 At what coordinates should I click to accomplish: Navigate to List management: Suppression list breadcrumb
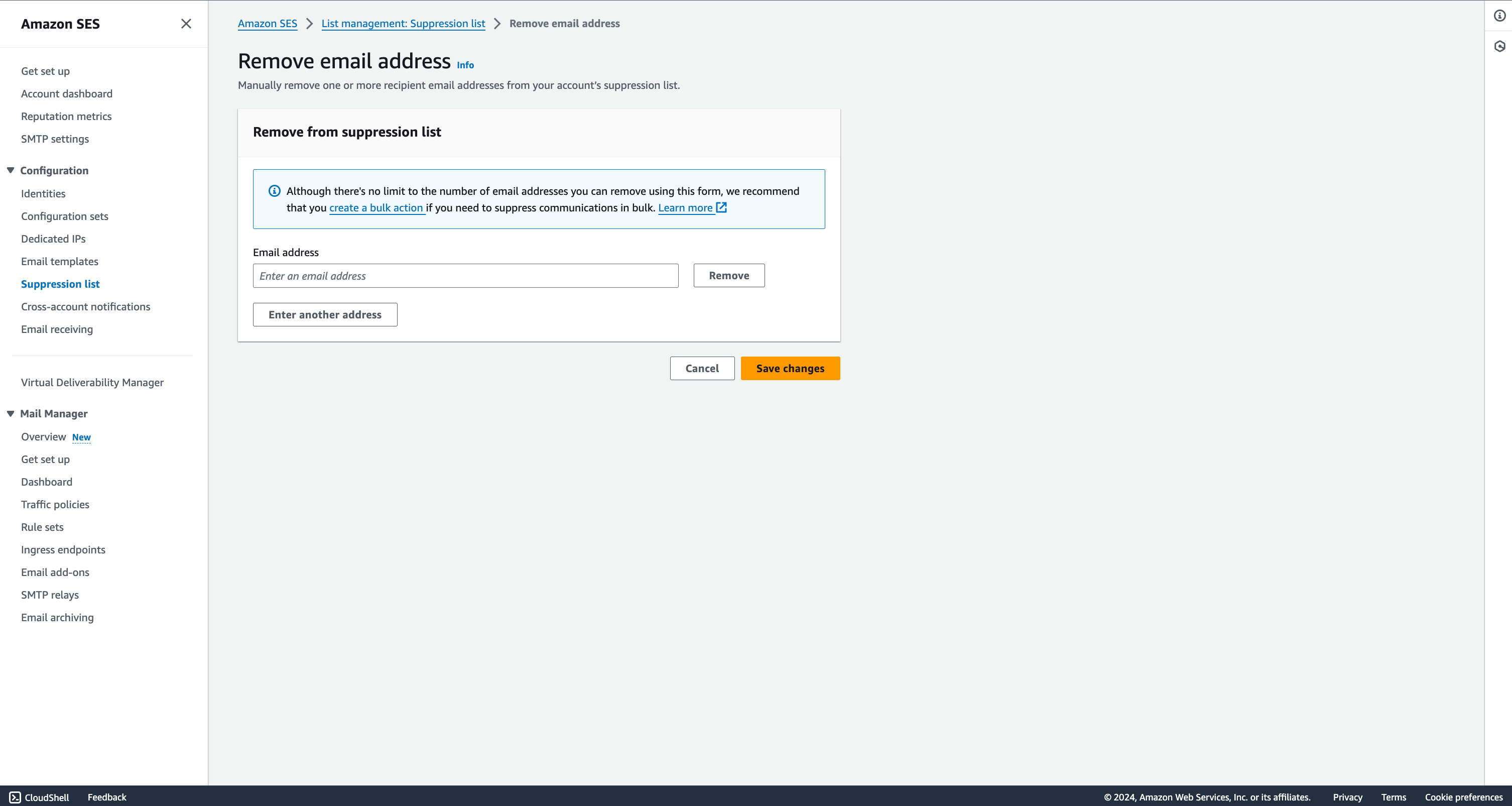[403, 24]
